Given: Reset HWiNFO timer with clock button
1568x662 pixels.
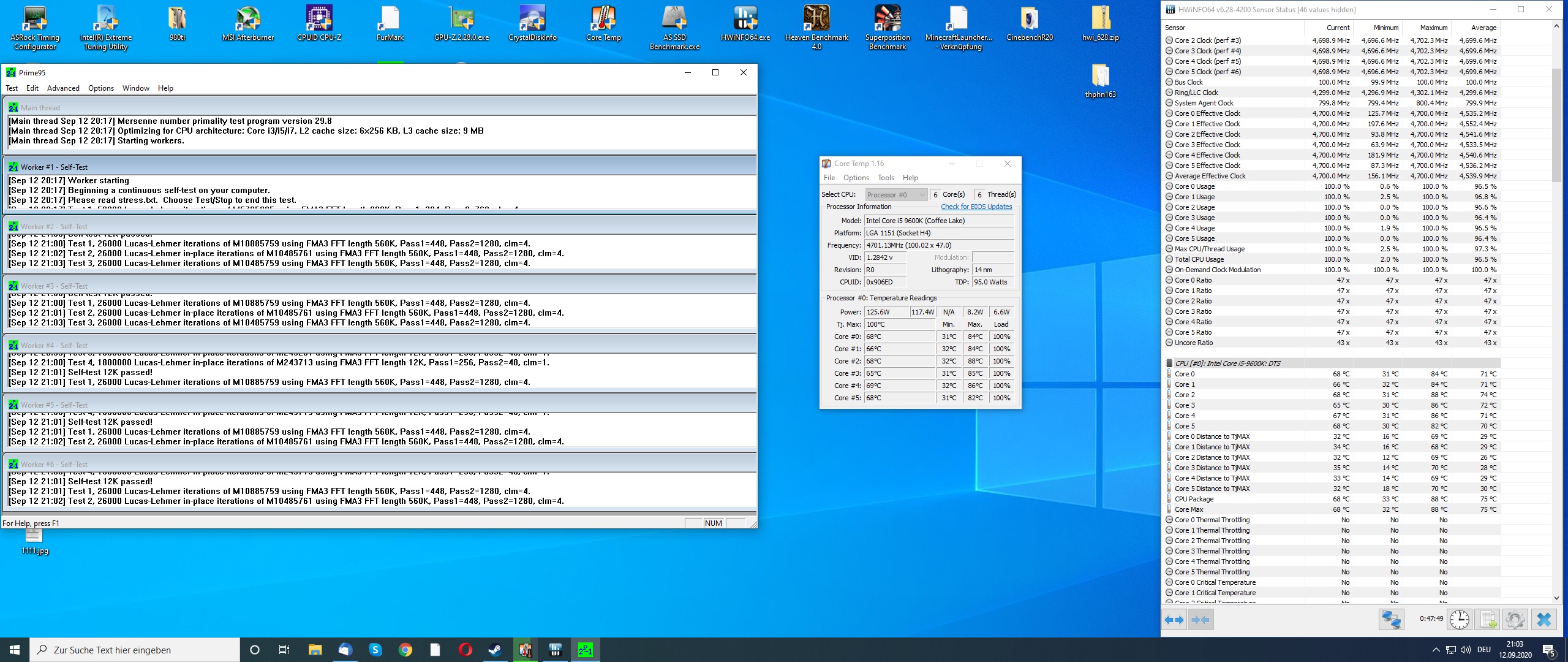Looking at the screenshot, I should click(1460, 620).
